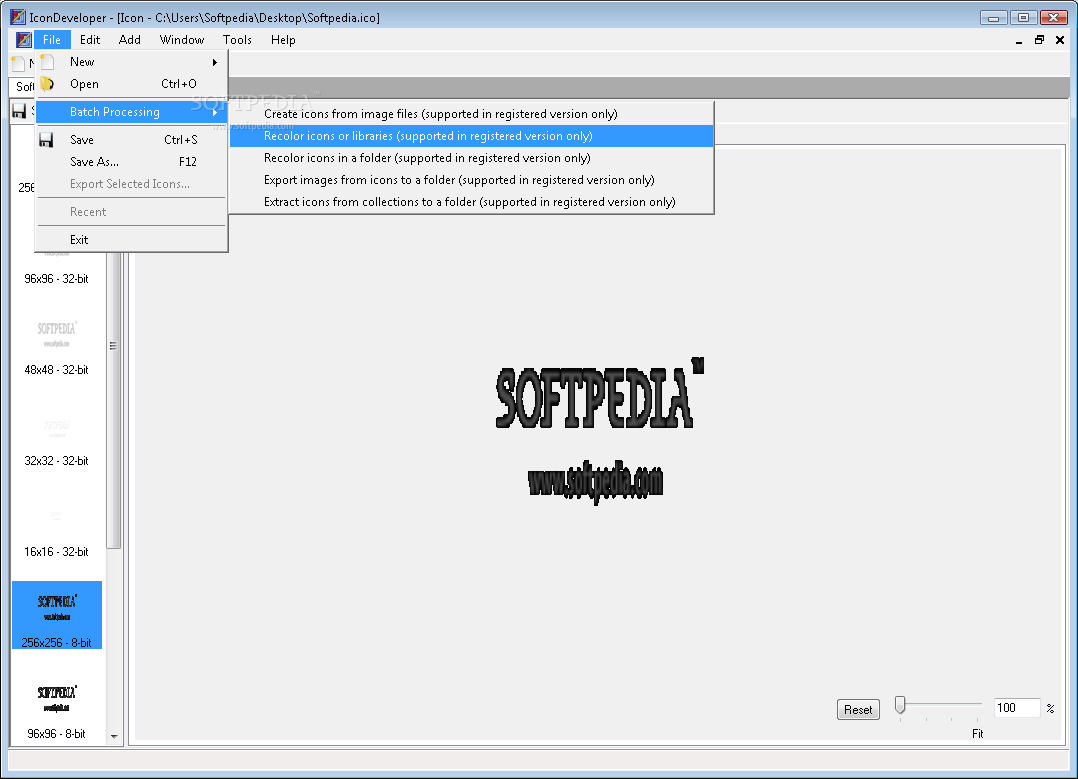Screen dimensions: 1078x779
Task: Click the floppy save icon in the icon list toolbar
Action: pos(19,111)
